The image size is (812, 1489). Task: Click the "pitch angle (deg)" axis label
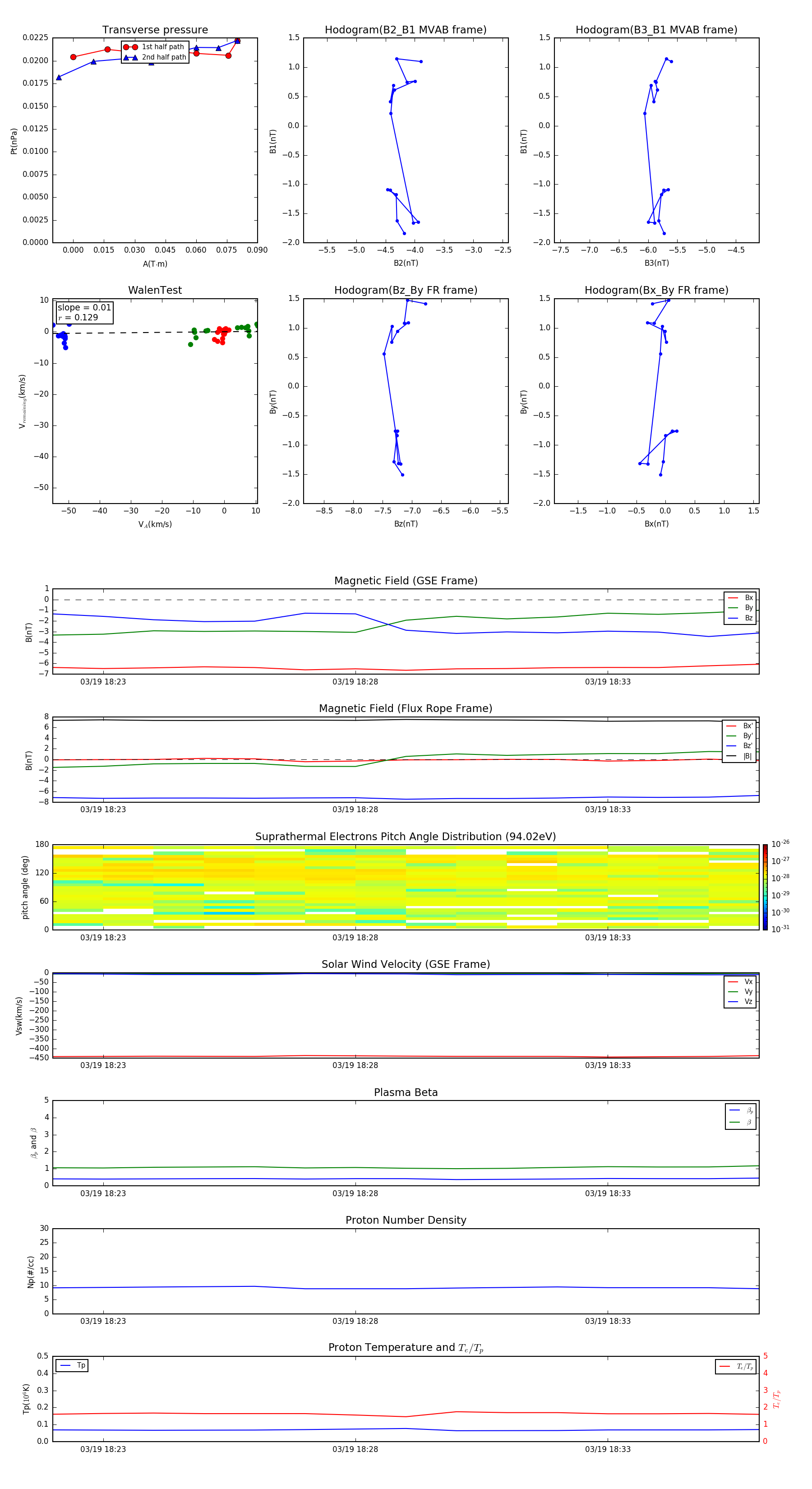click(25, 887)
